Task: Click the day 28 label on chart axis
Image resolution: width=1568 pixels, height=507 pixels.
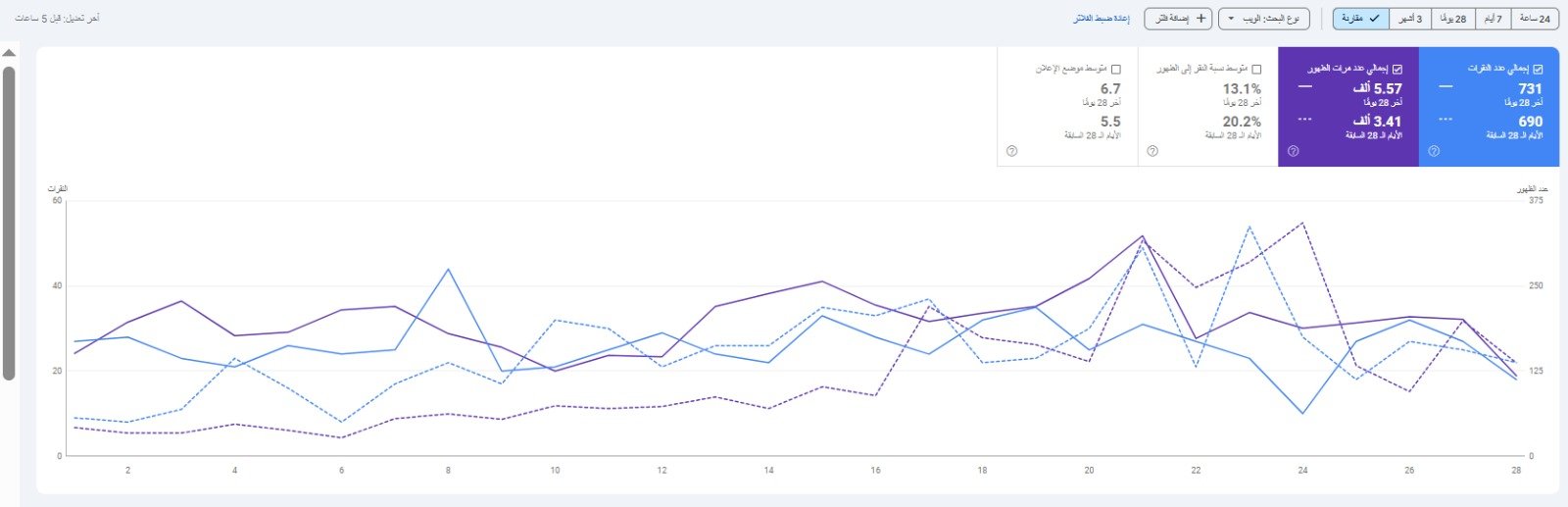Action: 1516,471
